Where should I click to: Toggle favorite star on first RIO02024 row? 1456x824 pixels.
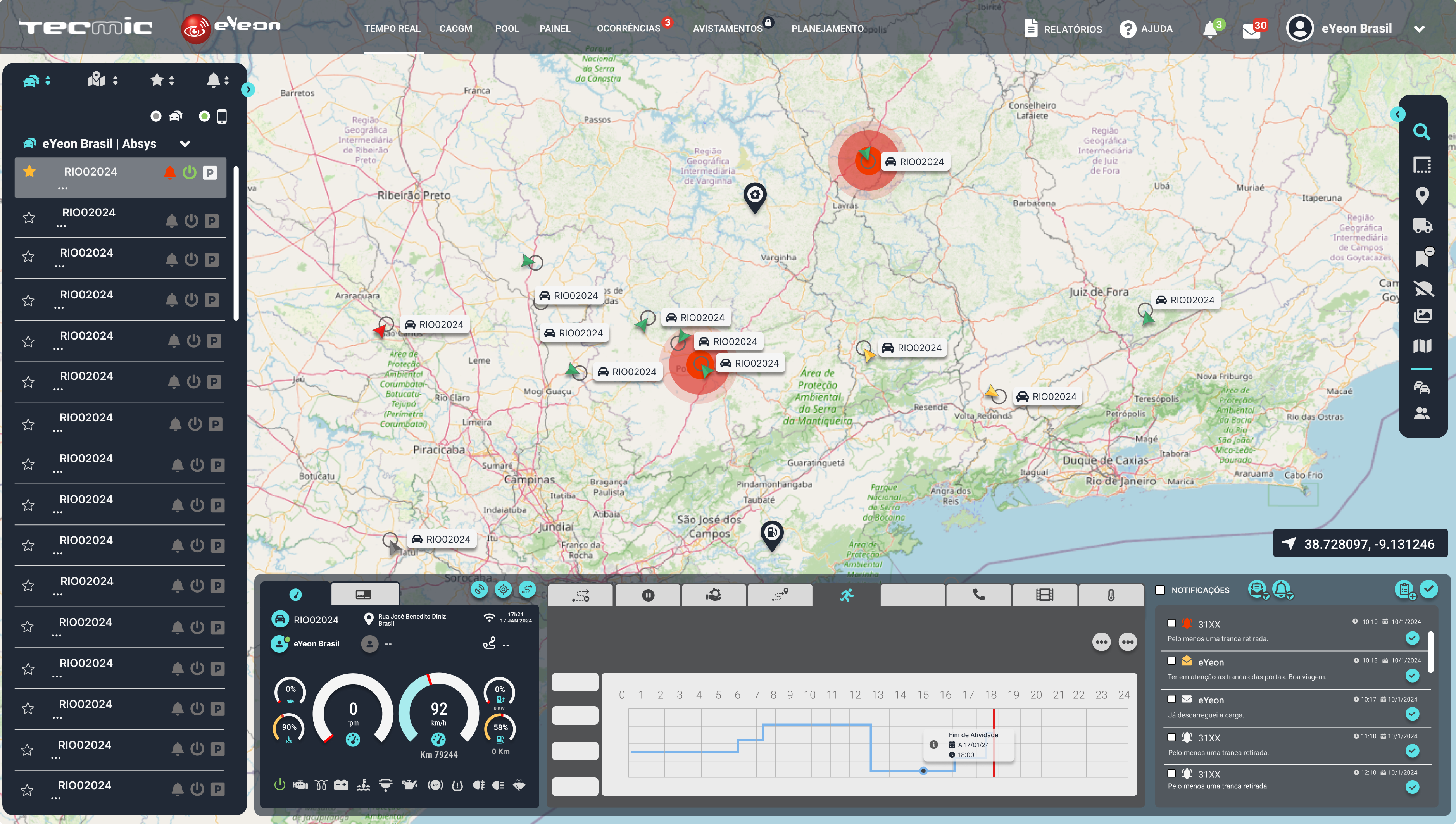pos(29,171)
